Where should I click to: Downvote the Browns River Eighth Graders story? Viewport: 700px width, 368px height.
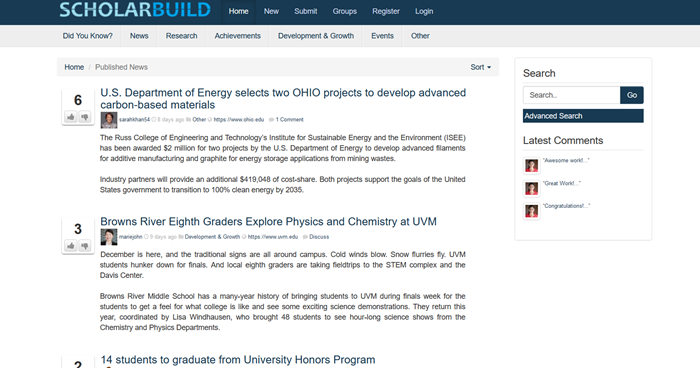click(x=85, y=246)
